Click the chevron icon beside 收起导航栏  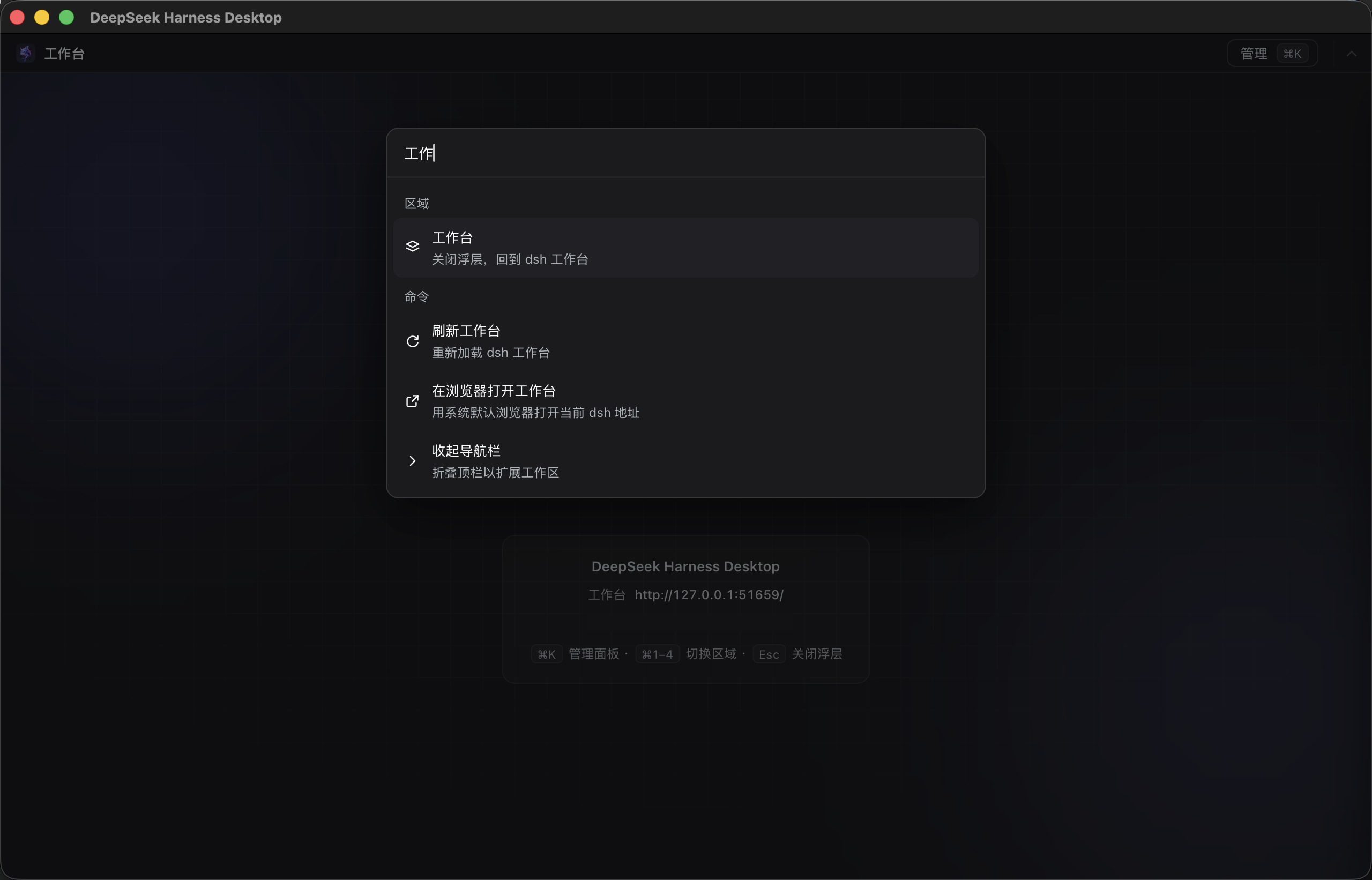[413, 461]
